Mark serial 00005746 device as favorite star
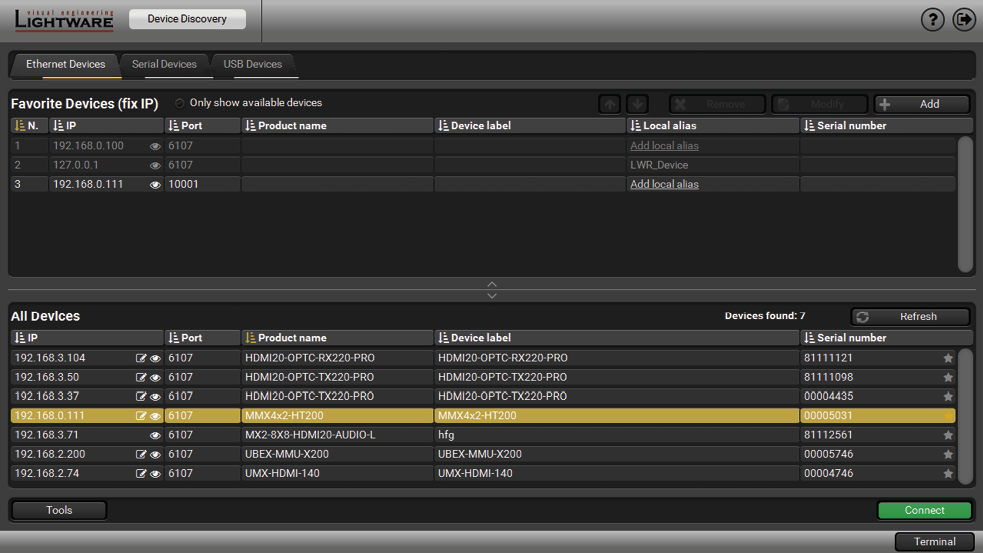This screenshot has height=553, width=983. click(x=948, y=455)
